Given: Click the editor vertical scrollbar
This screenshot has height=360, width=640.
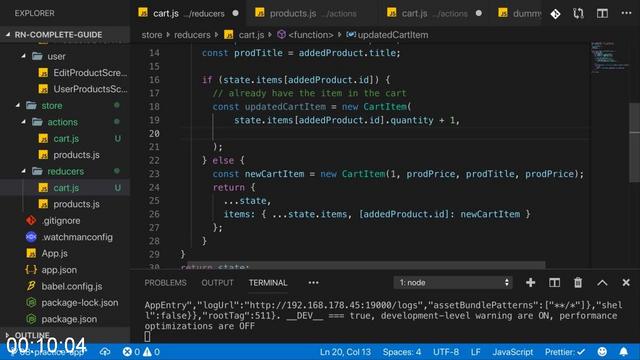Looking at the screenshot, I should (635, 142).
